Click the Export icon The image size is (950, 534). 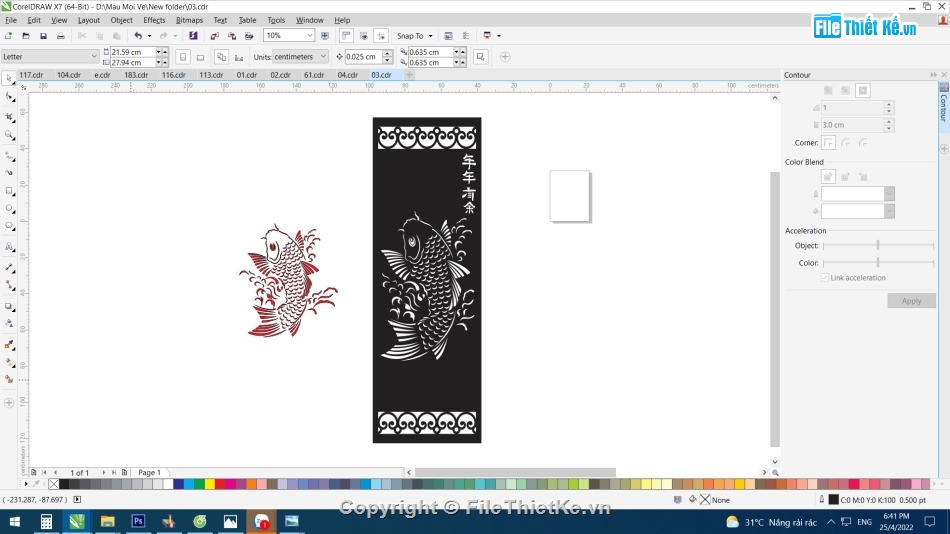click(x=231, y=36)
